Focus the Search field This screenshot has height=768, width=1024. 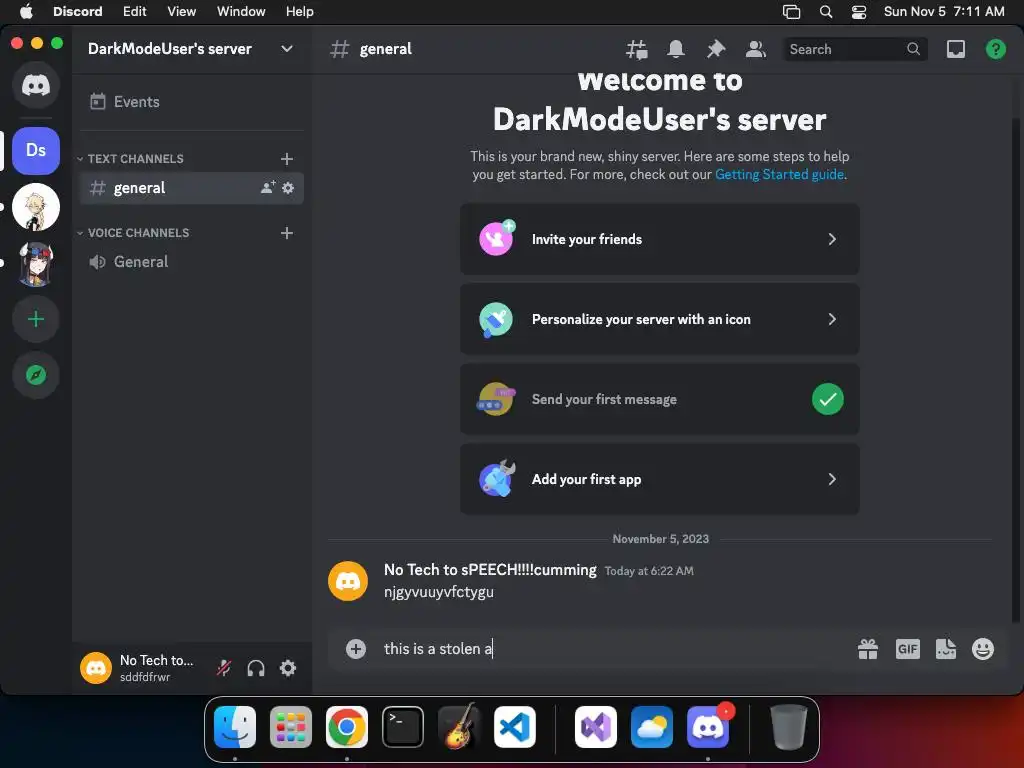pos(854,49)
